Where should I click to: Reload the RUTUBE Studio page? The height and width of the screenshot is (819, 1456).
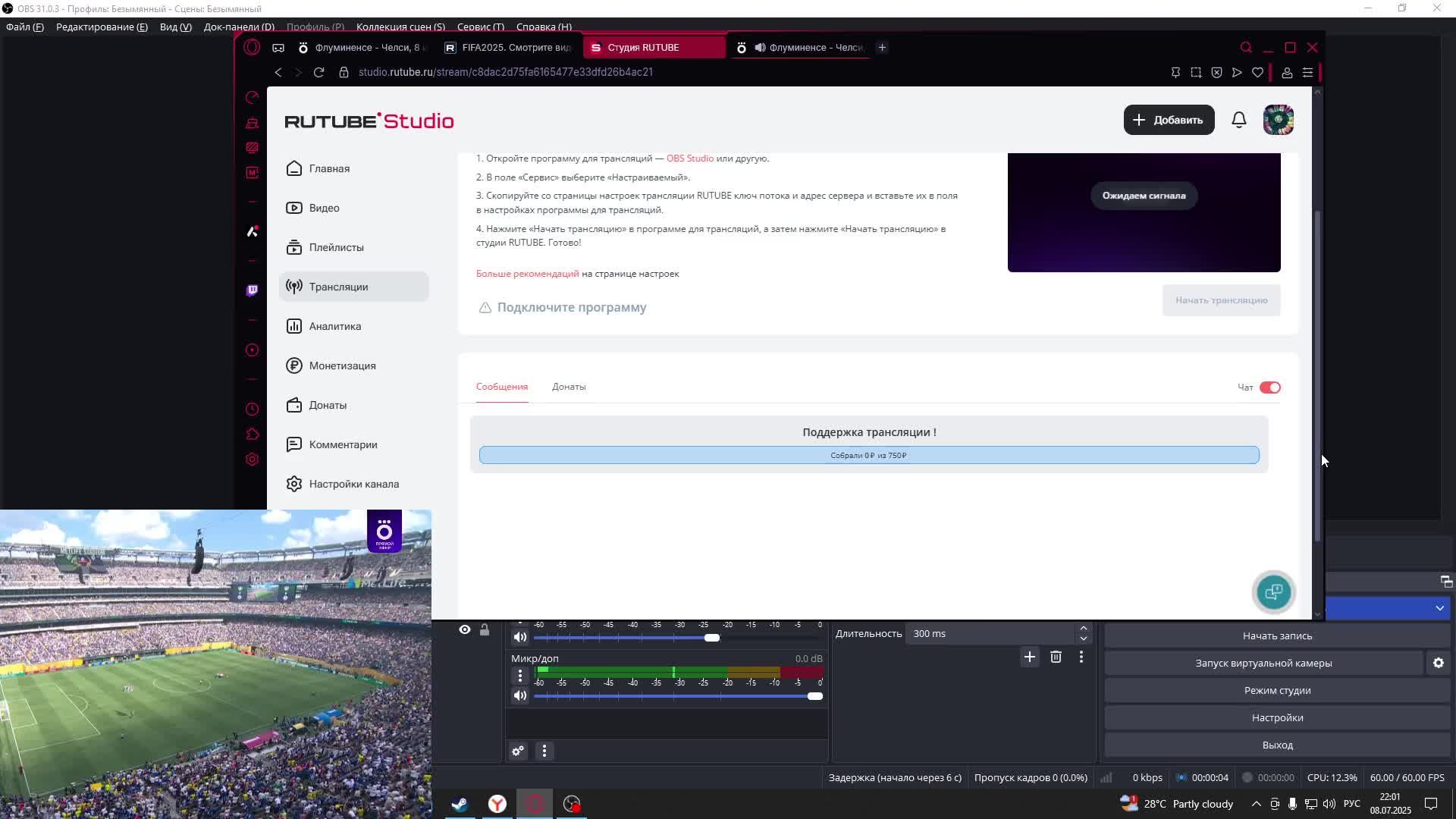point(318,72)
